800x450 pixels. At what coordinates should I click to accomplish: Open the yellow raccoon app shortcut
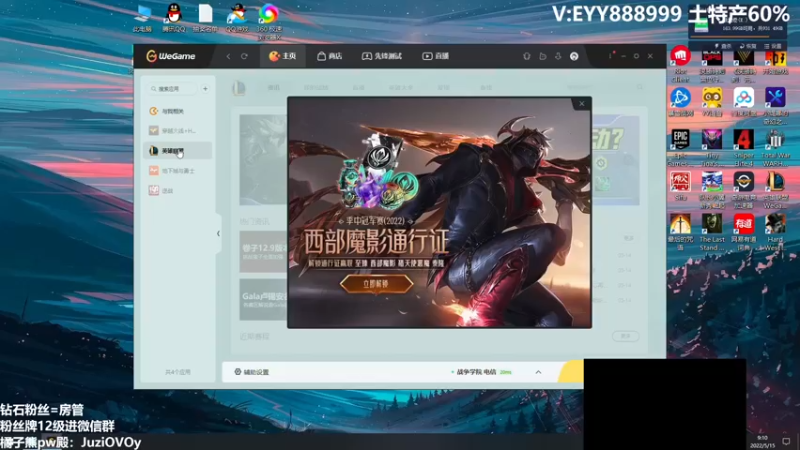pyautogui.click(x=712, y=102)
